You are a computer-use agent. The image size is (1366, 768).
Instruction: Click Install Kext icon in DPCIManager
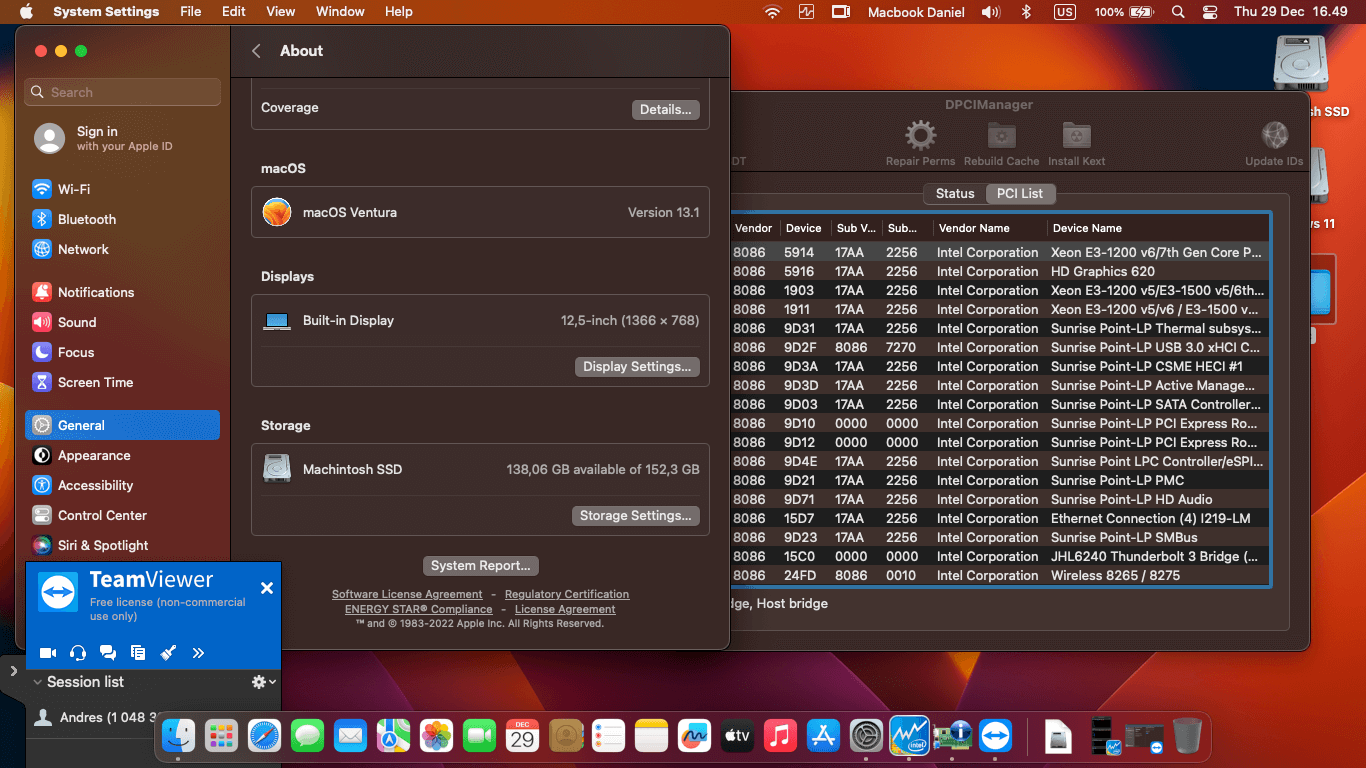click(1076, 135)
